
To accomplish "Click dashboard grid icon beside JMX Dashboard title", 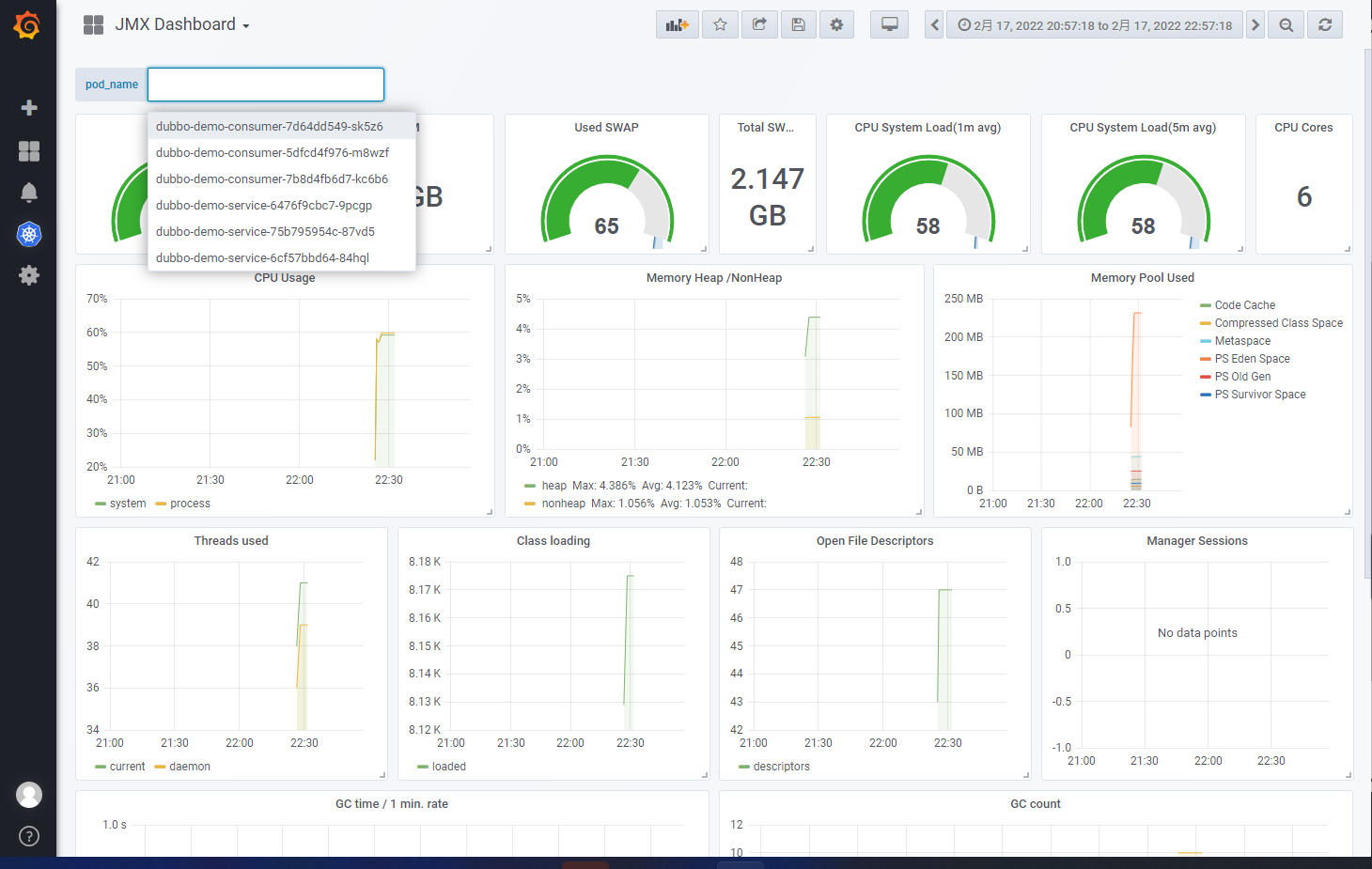I will [93, 25].
